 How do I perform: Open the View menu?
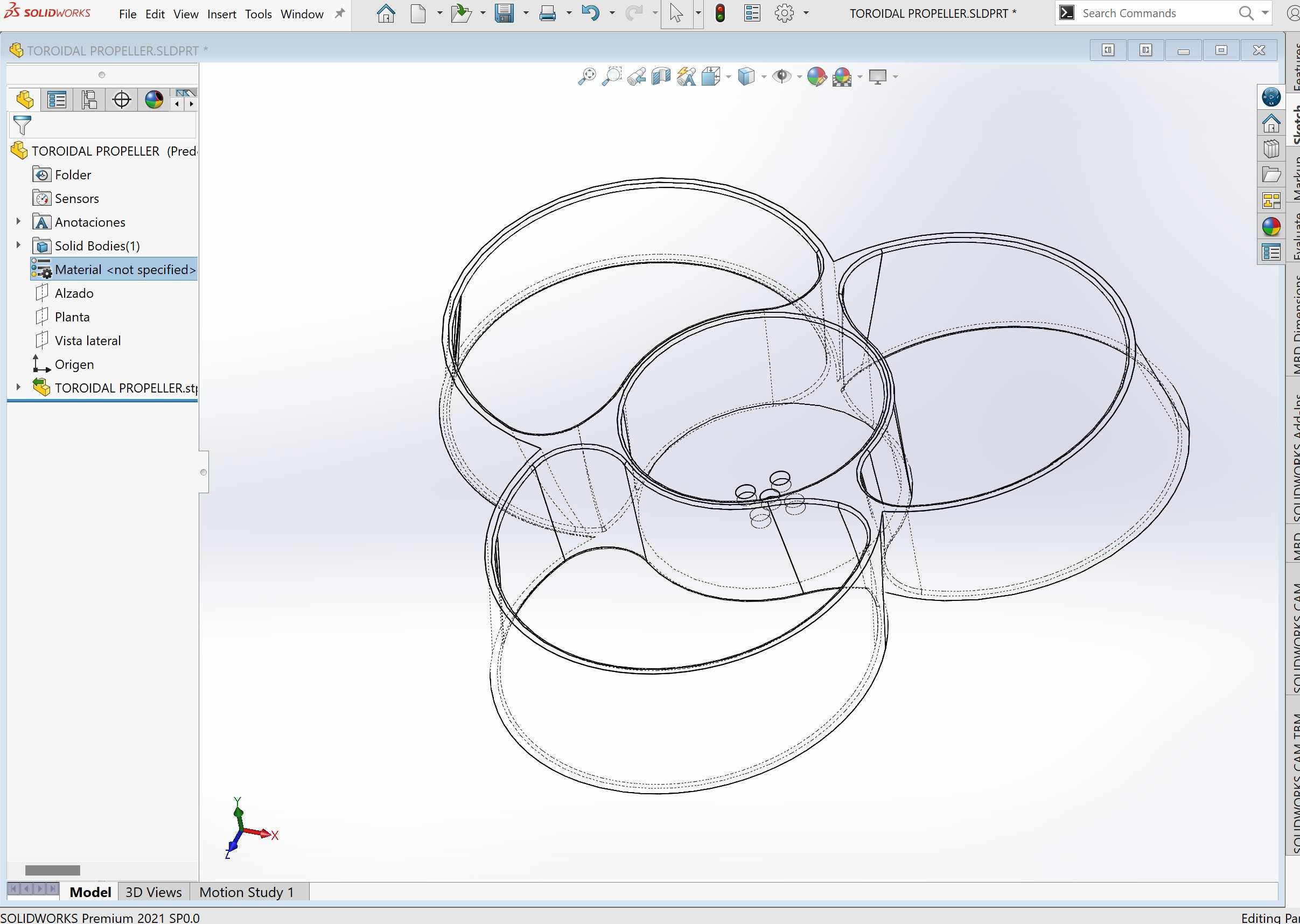point(186,14)
